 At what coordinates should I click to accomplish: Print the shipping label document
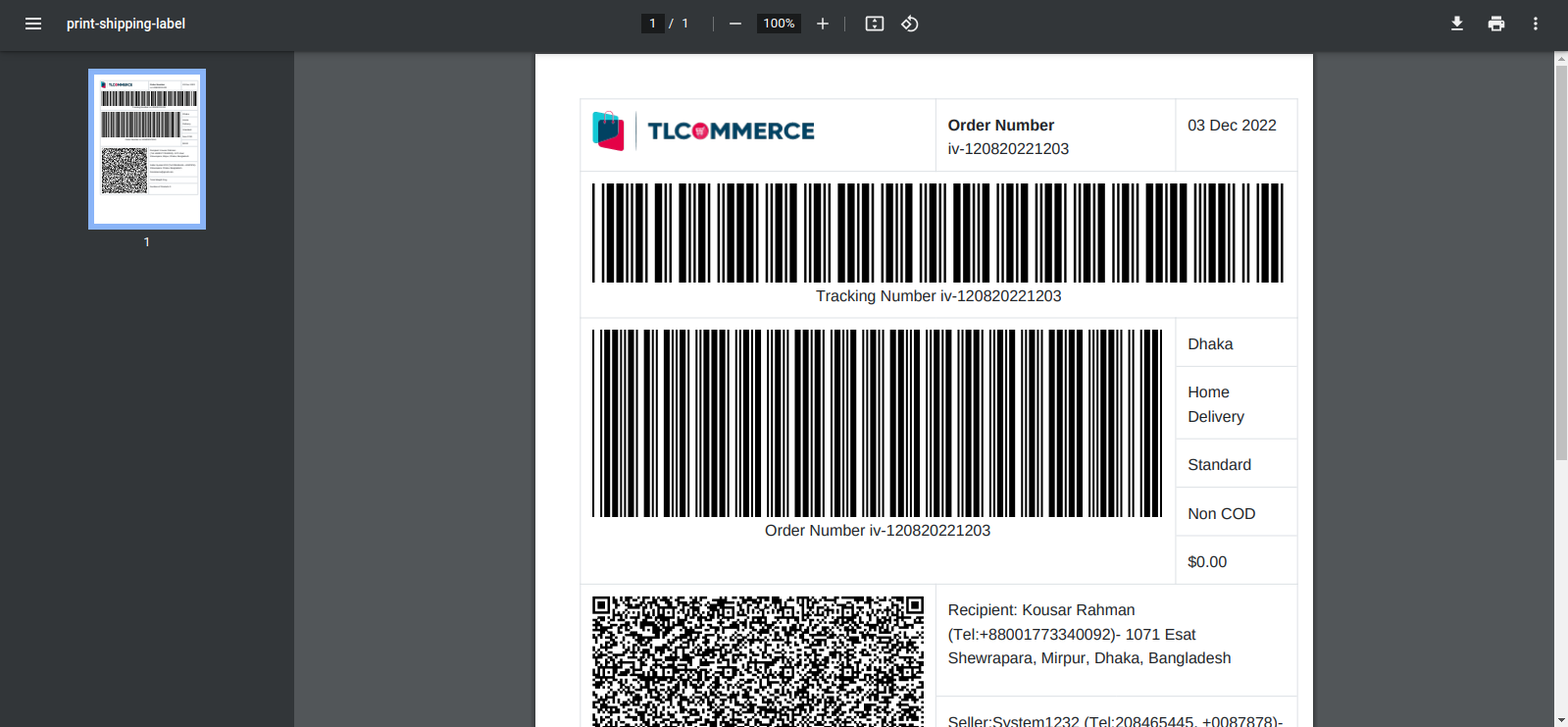click(1496, 24)
